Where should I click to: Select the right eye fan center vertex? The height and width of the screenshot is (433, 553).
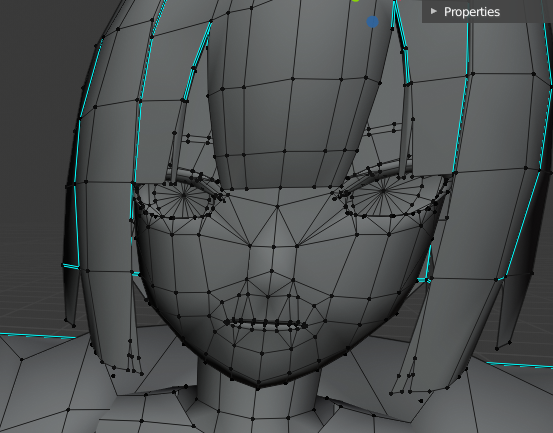click(384, 191)
